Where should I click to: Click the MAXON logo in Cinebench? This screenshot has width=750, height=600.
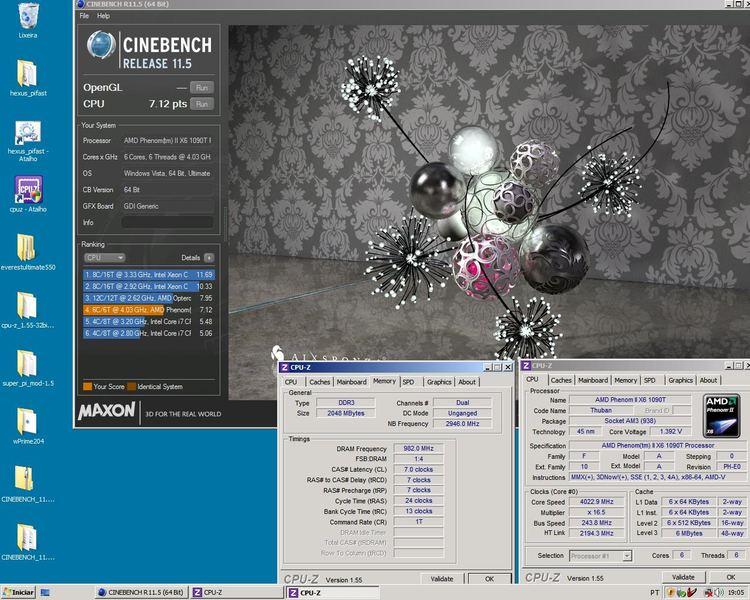click(106, 411)
